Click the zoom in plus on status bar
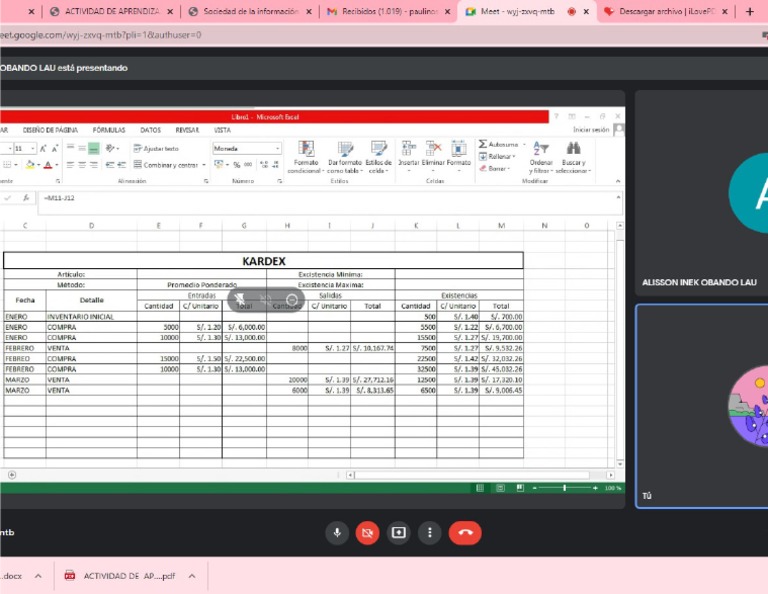 point(595,488)
